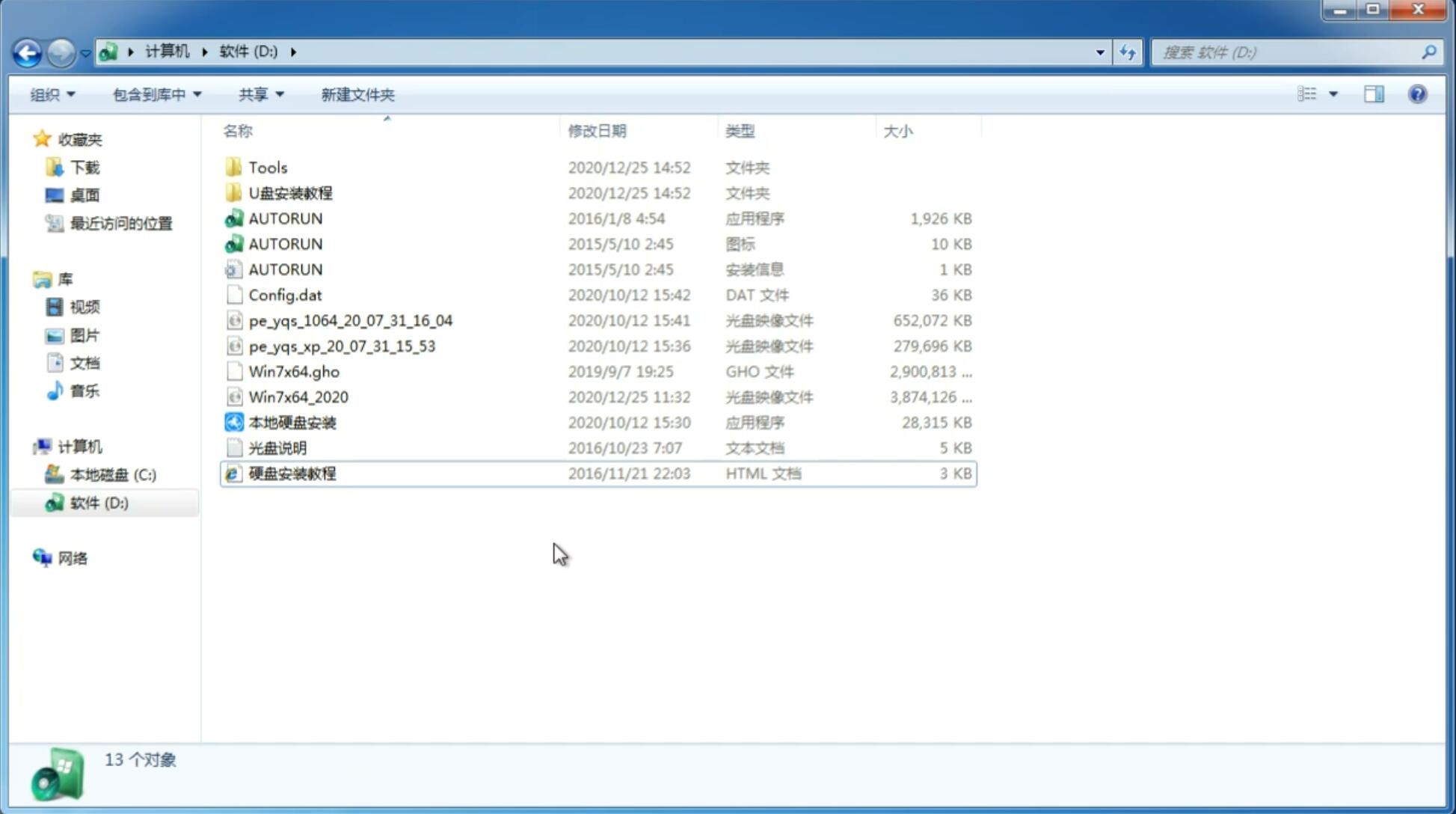
Task: Open Win7x64_2020 disc image file
Action: pyautogui.click(x=298, y=397)
